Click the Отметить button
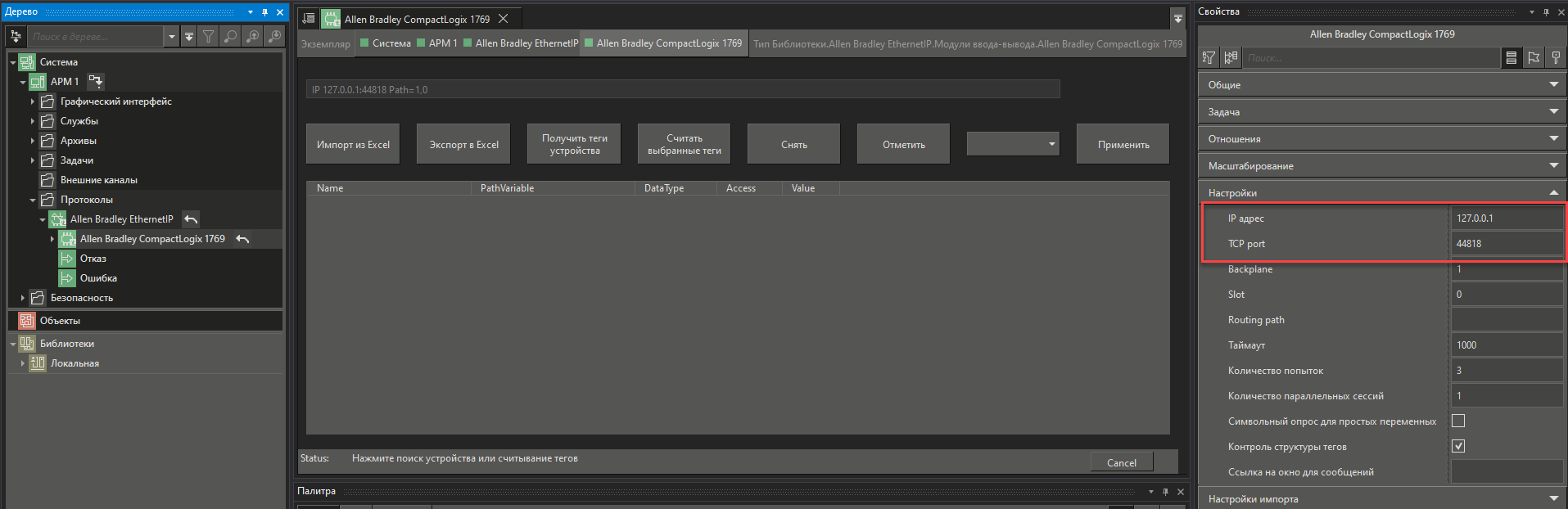1568x509 pixels. [x=903, y=144]
